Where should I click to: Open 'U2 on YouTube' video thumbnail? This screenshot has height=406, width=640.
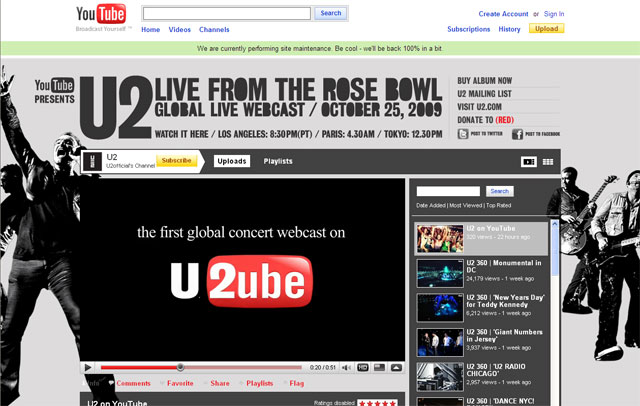tap(440, 239)
